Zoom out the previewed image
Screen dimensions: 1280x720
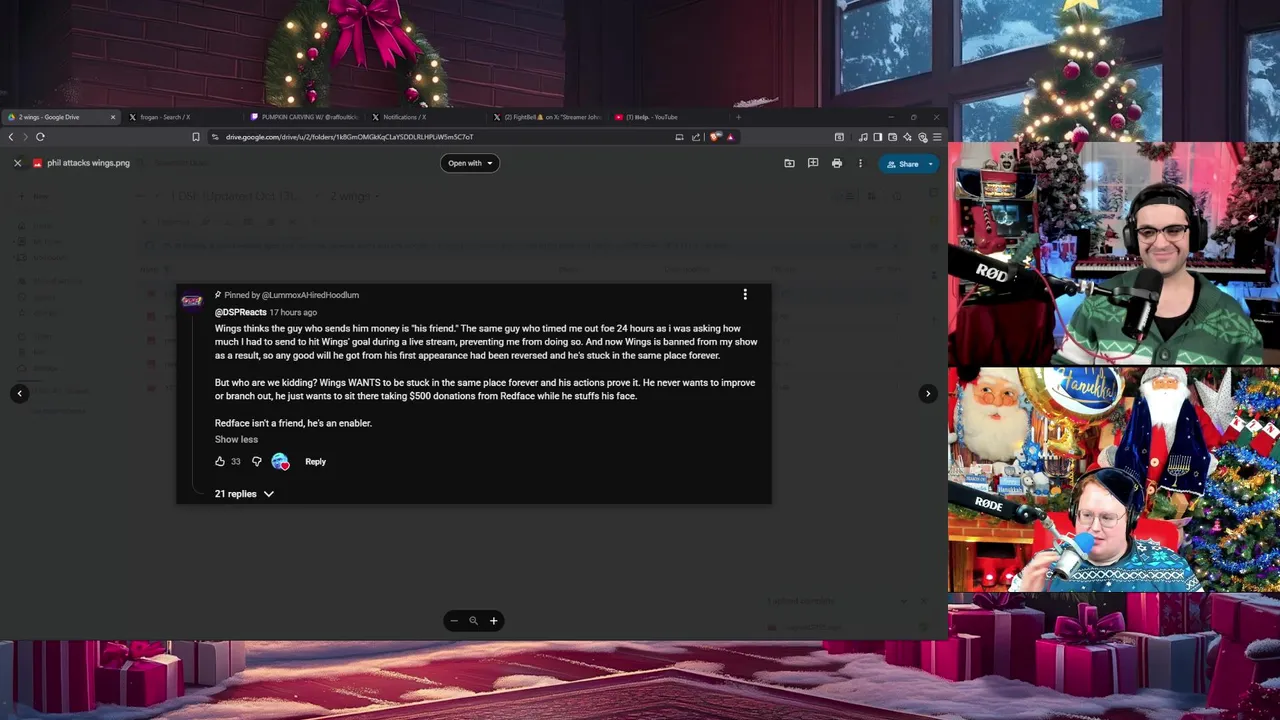(454, 621)
